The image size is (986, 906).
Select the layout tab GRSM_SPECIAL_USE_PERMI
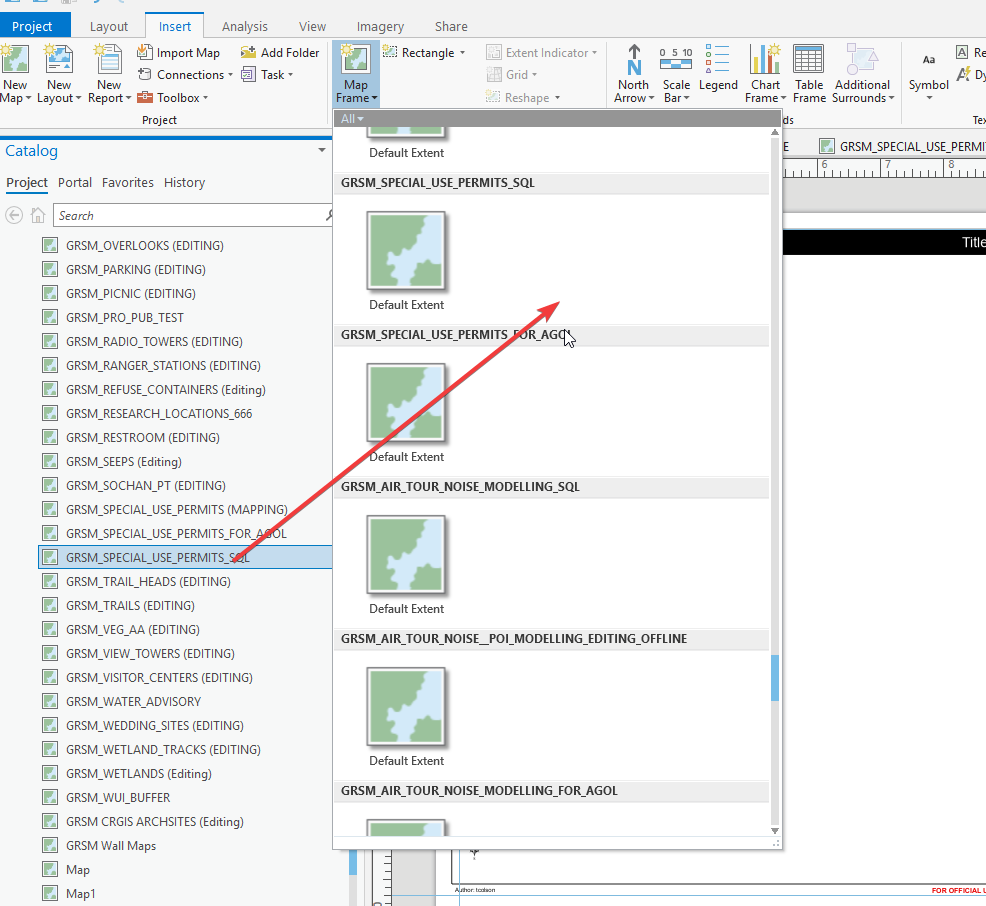[x=902, y=146]
